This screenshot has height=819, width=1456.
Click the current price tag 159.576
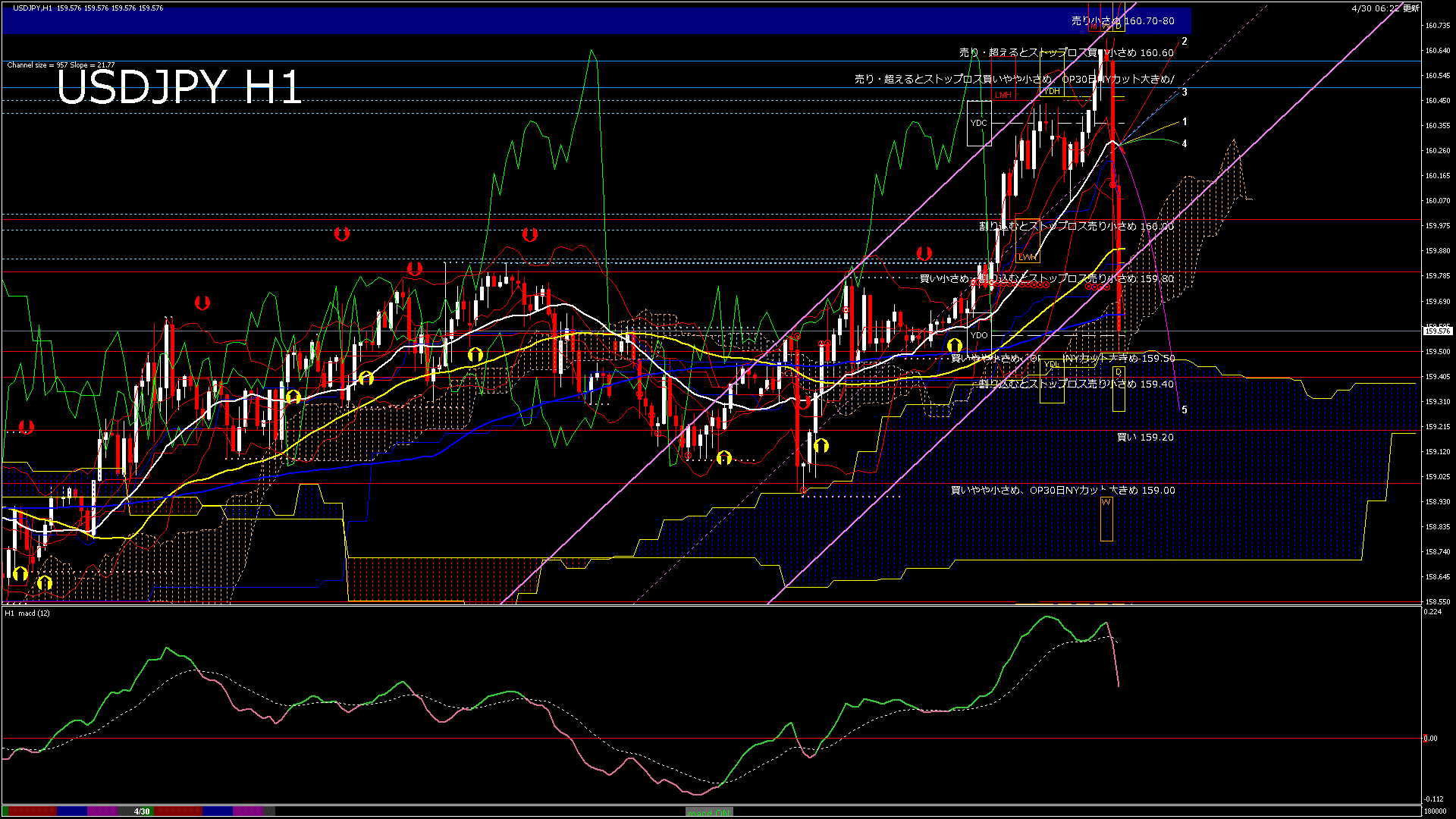pos(1437,331)
